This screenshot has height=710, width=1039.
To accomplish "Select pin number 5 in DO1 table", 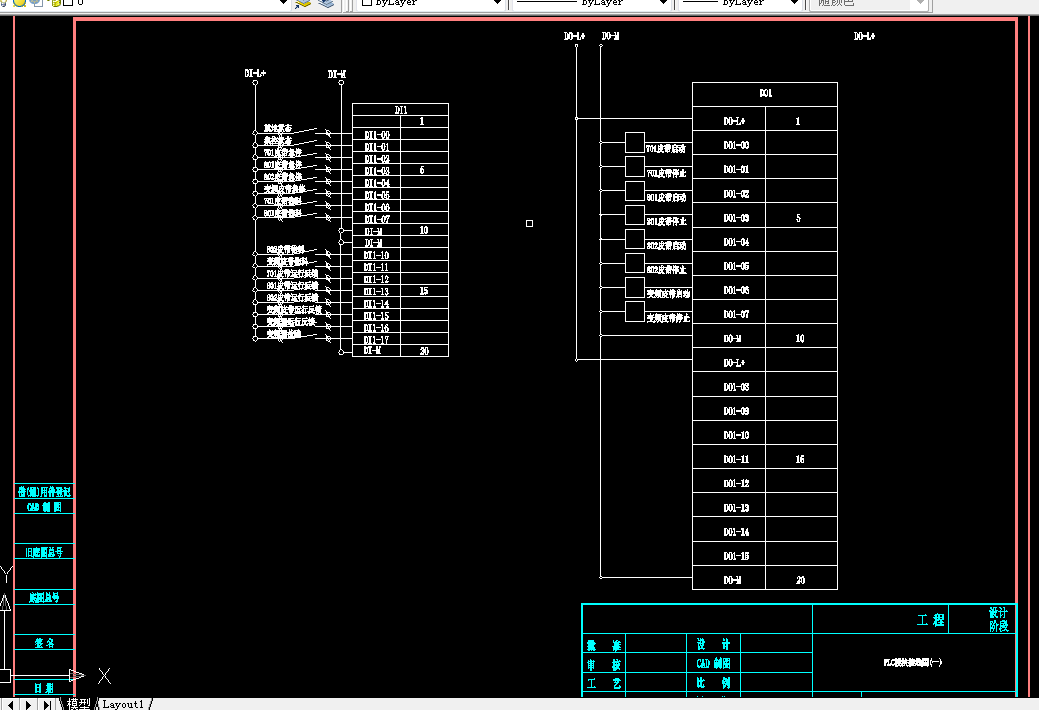I will coord(798,218).
